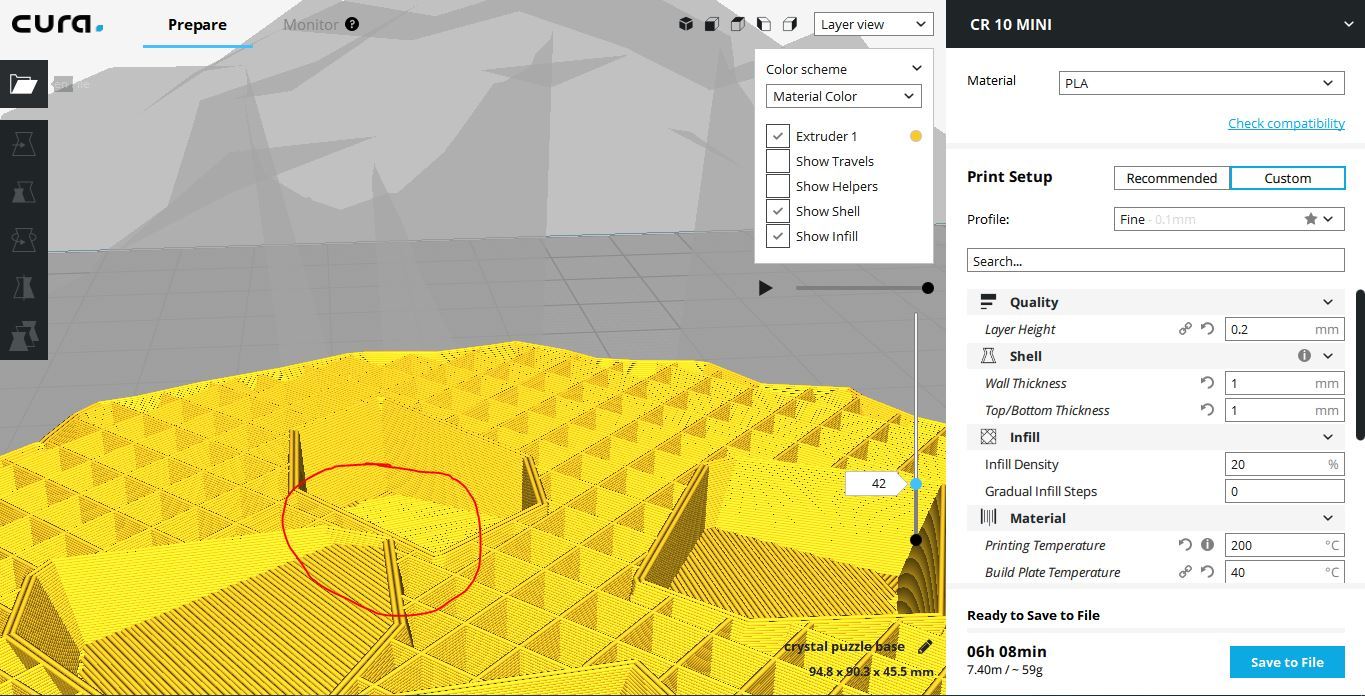This screenshot has width=1365, height=696.
Task: Click the info icon in Shell header
Action: [1304, 356]
